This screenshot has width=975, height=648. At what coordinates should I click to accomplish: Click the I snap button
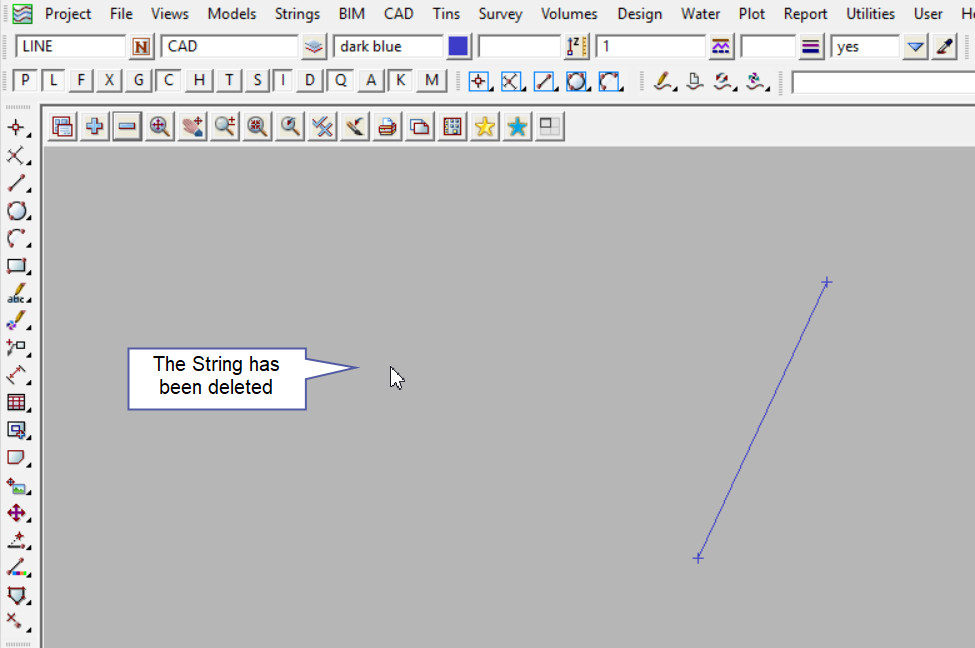pyautogui.click(x=283, y=80)
